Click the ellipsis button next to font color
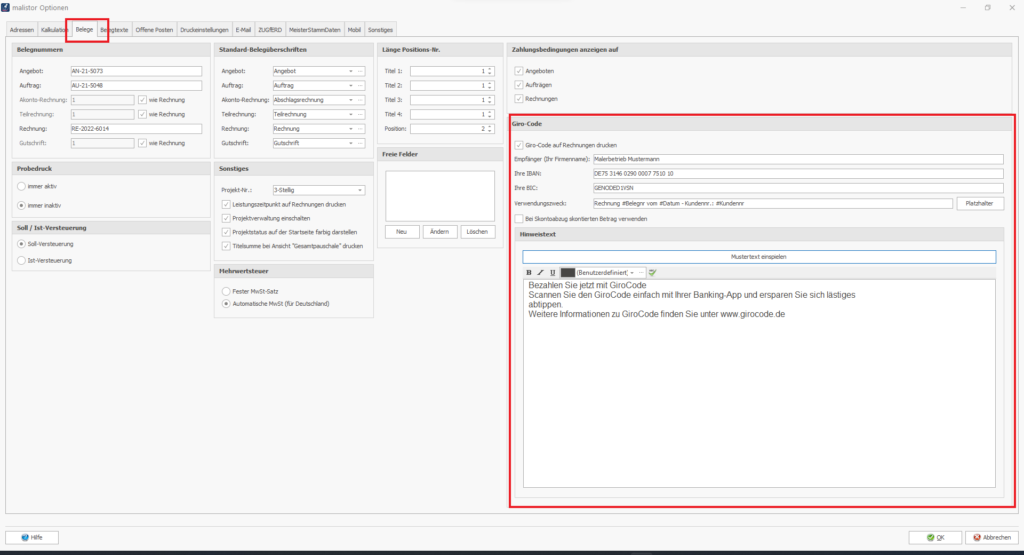 642,272
